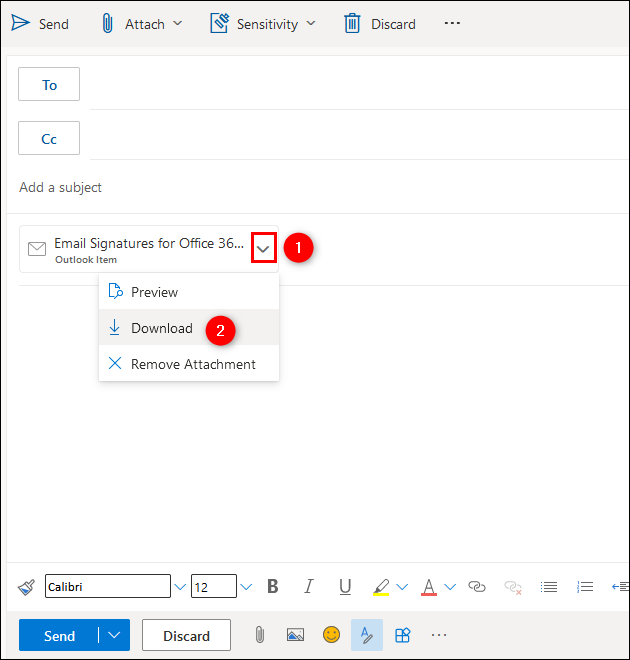Open the highlight color dropdown arrow
Screen dimensions: 630x660
[402, 587]
